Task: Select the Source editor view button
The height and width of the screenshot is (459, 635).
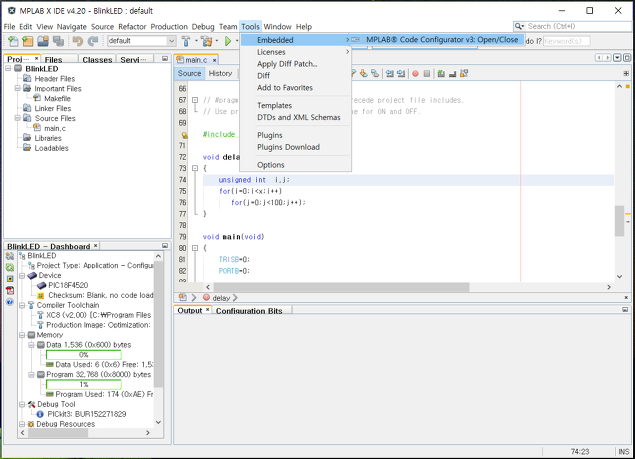Action: [x=189, y=73]
